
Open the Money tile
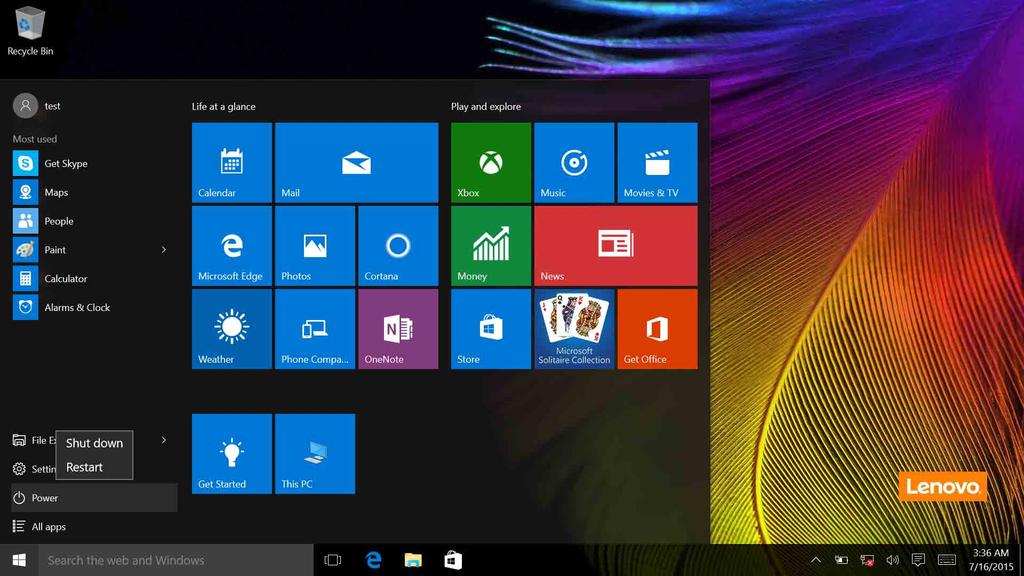(491, 246)
